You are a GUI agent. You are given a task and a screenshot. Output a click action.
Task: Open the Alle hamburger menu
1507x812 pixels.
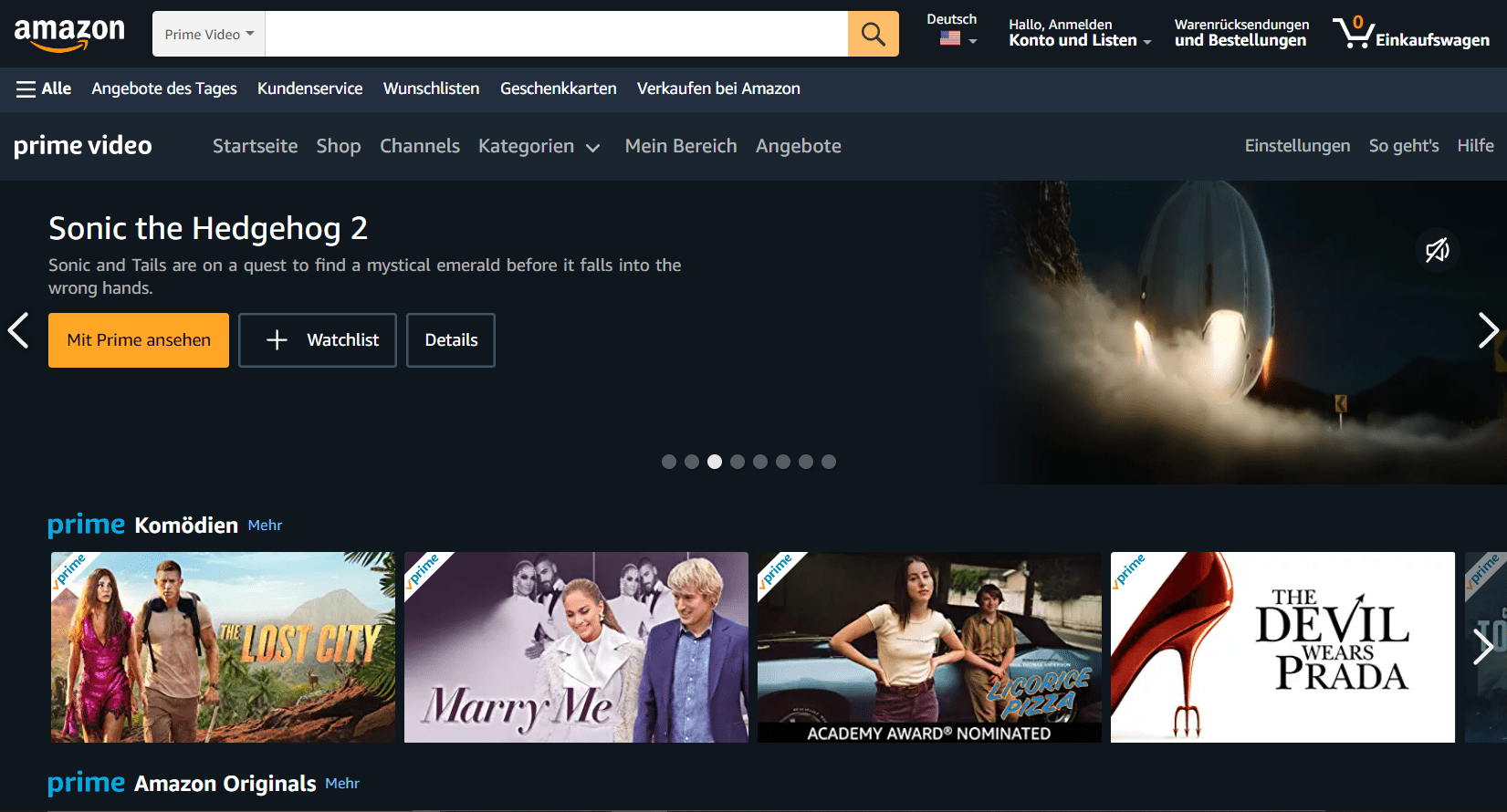click(44, 88)
